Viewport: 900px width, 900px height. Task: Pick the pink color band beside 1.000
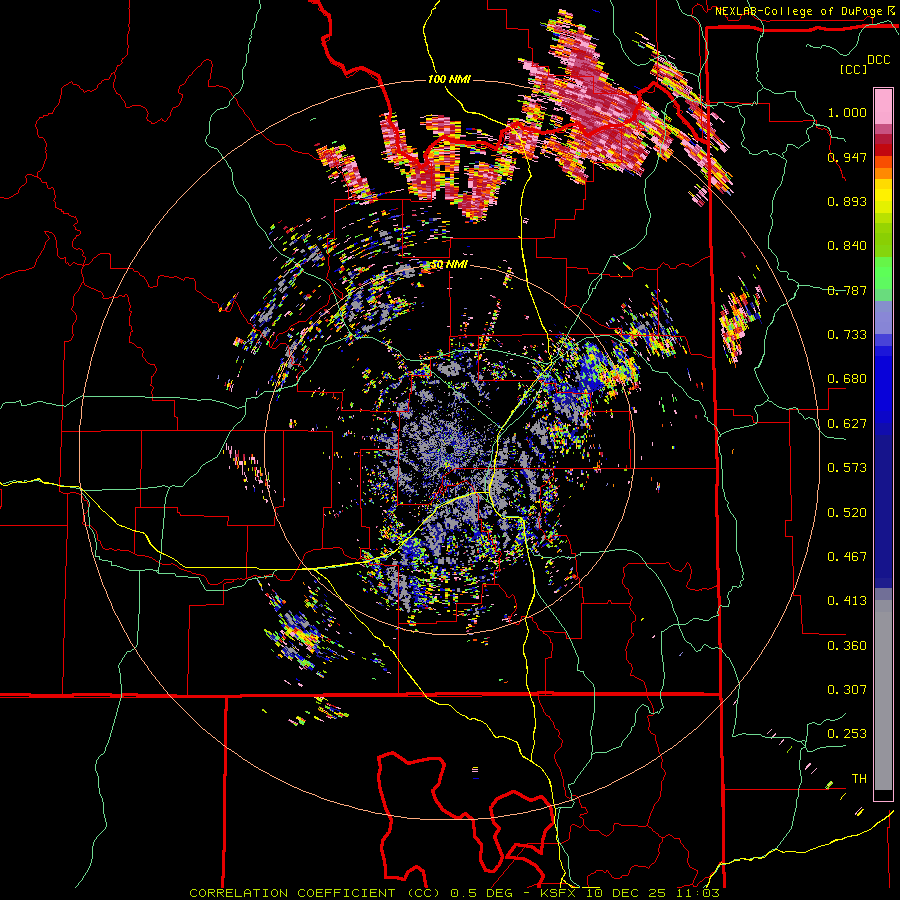(883, 107)
